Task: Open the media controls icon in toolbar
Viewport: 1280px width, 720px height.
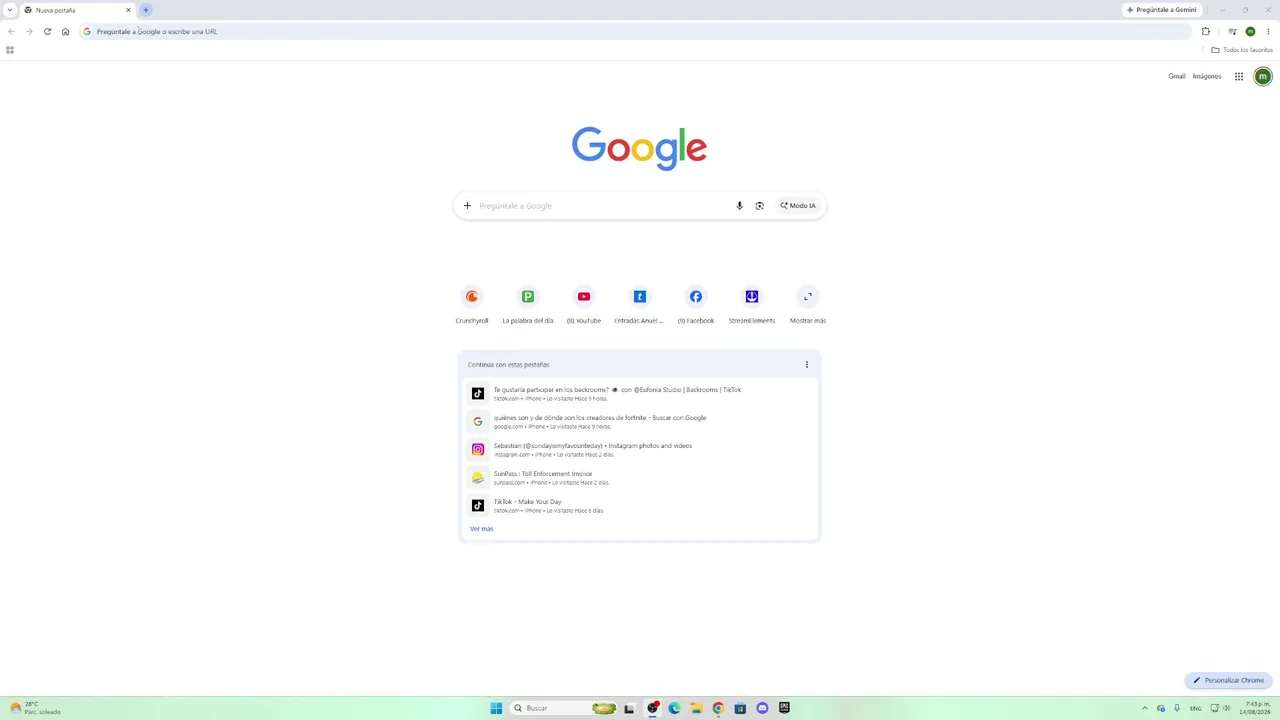Action: (x=1232, y=31)
